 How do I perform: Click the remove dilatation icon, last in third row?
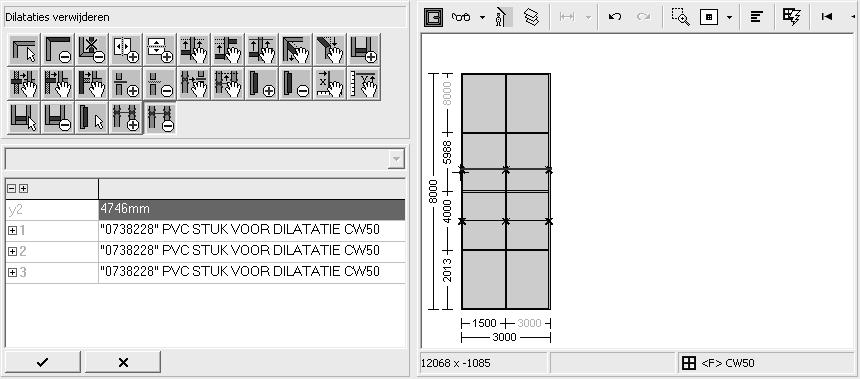(x=160, y=118)
